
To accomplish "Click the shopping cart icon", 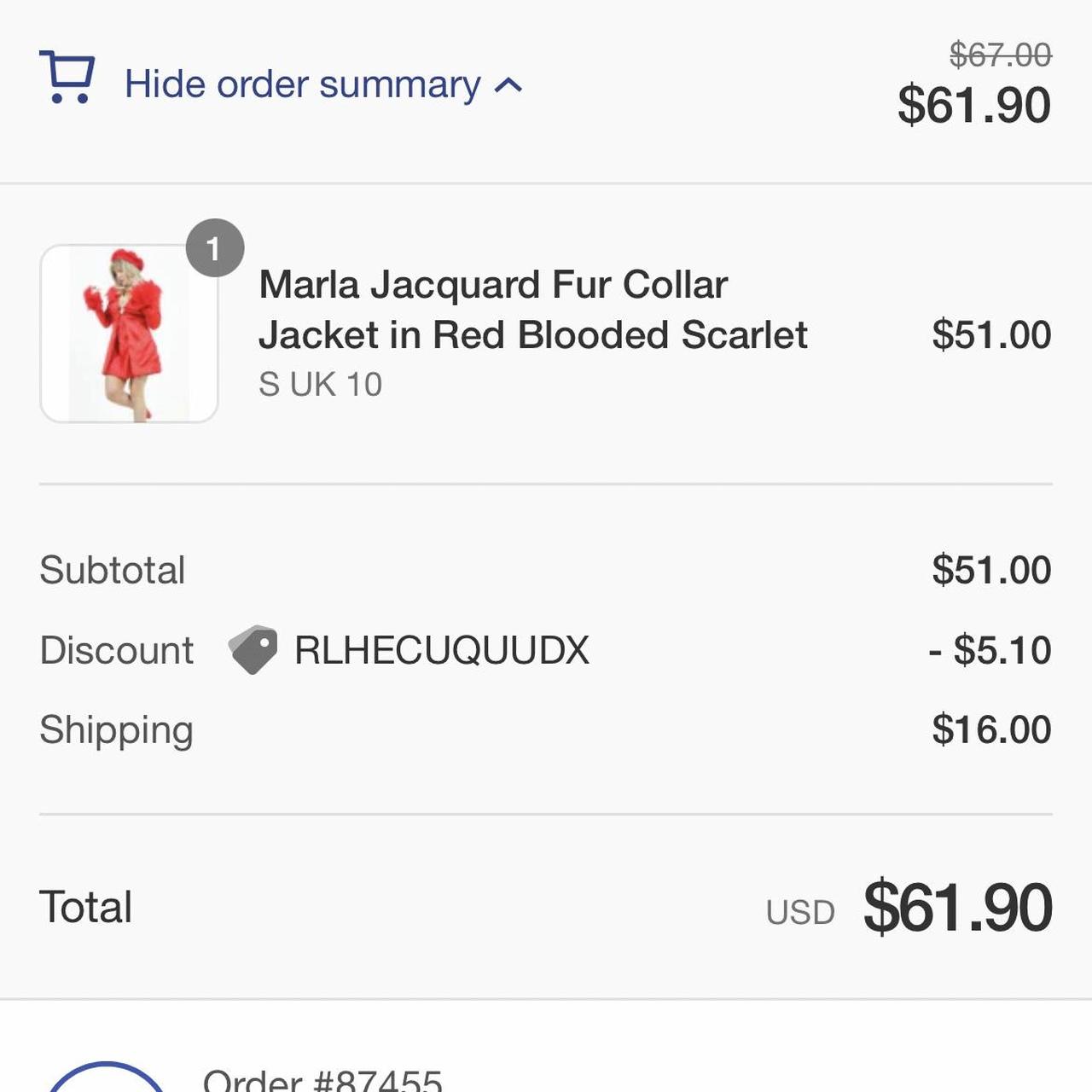I will pos(67,78).
